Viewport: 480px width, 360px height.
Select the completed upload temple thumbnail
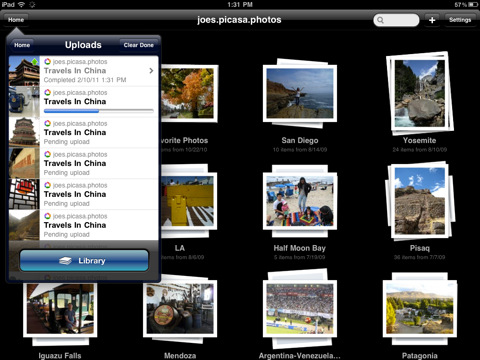24,71
